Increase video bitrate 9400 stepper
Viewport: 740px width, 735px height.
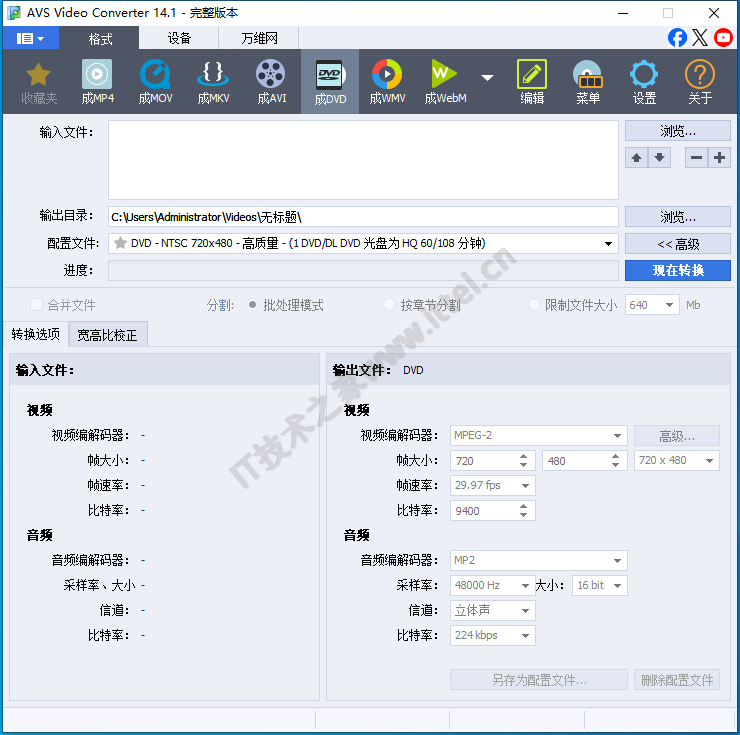coord(523,506)
